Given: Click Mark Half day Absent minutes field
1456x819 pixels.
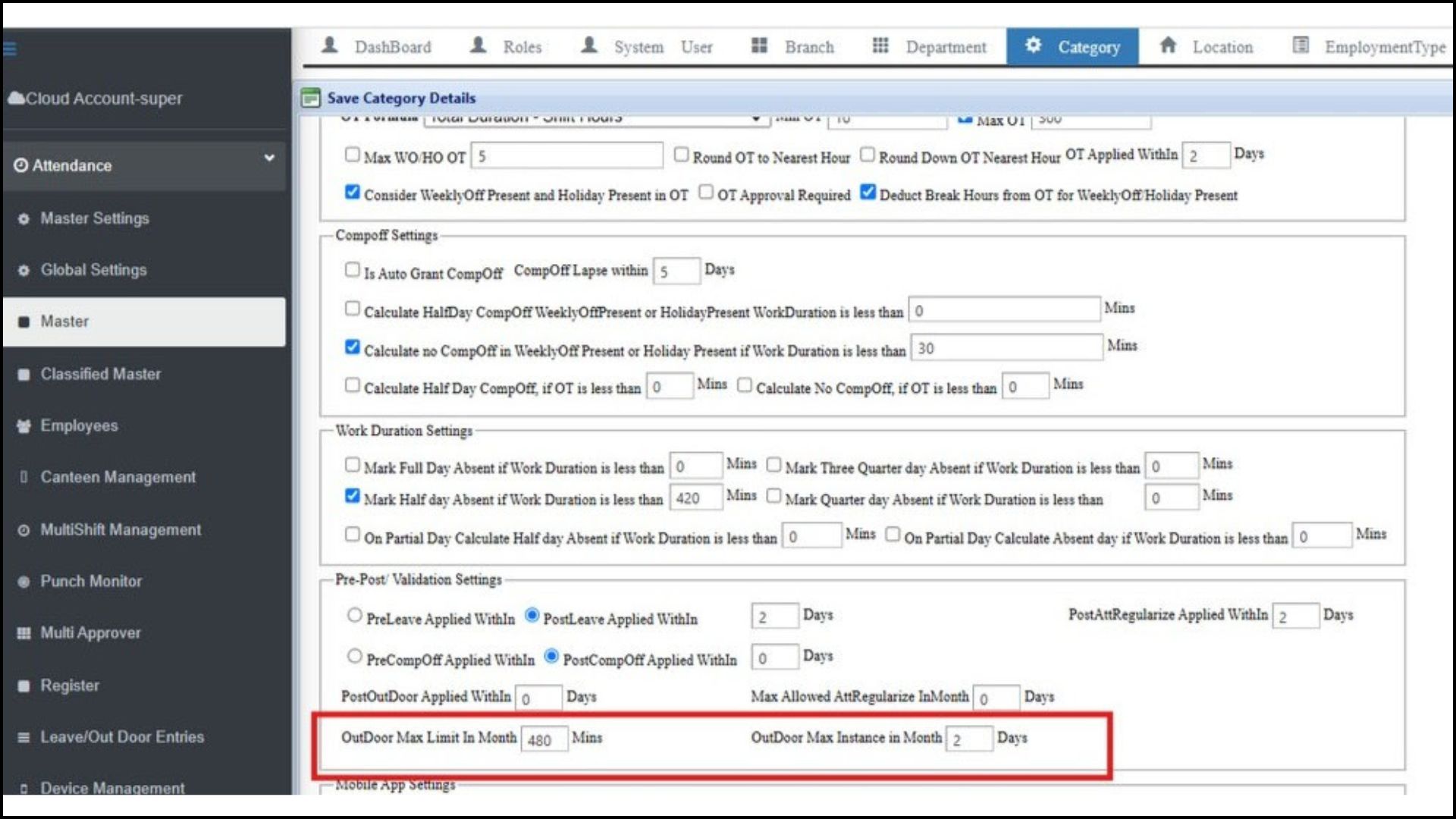Looking at the screenshot, I should [695, 498].
